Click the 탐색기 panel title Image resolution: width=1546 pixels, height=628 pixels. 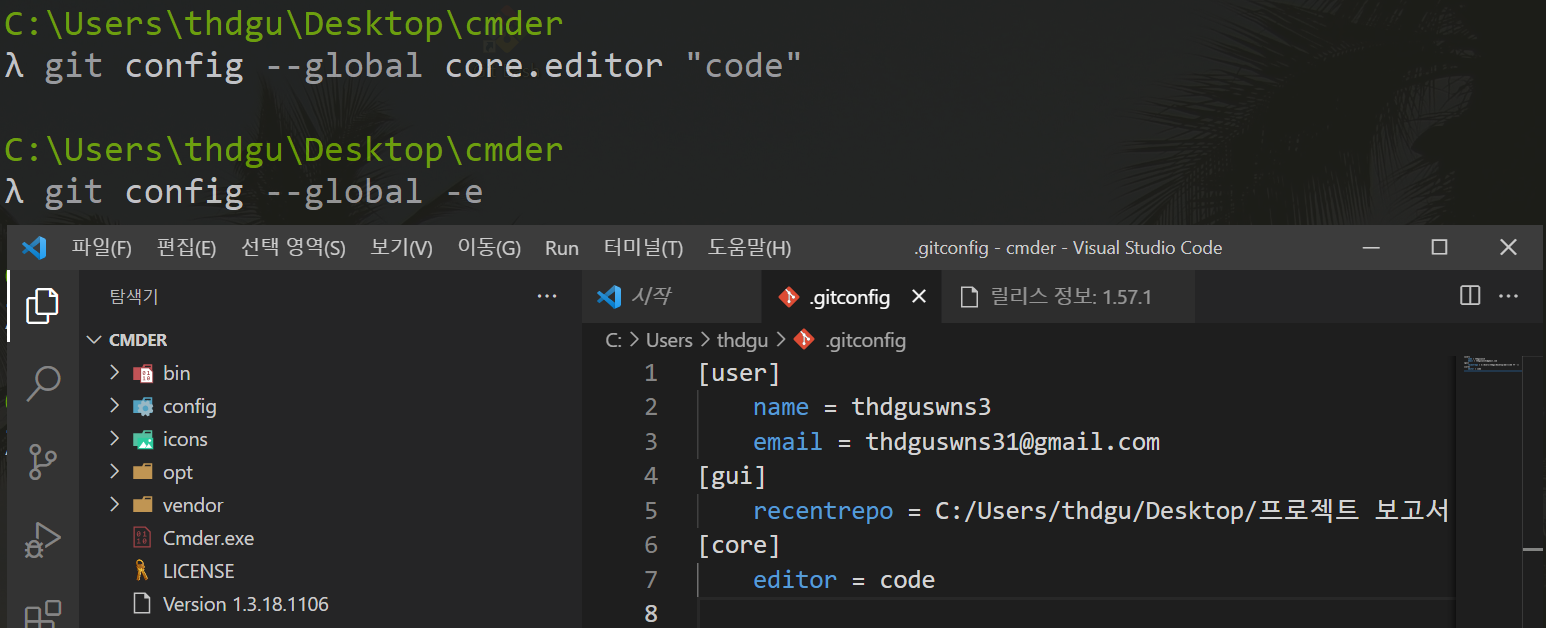[134, 297]
